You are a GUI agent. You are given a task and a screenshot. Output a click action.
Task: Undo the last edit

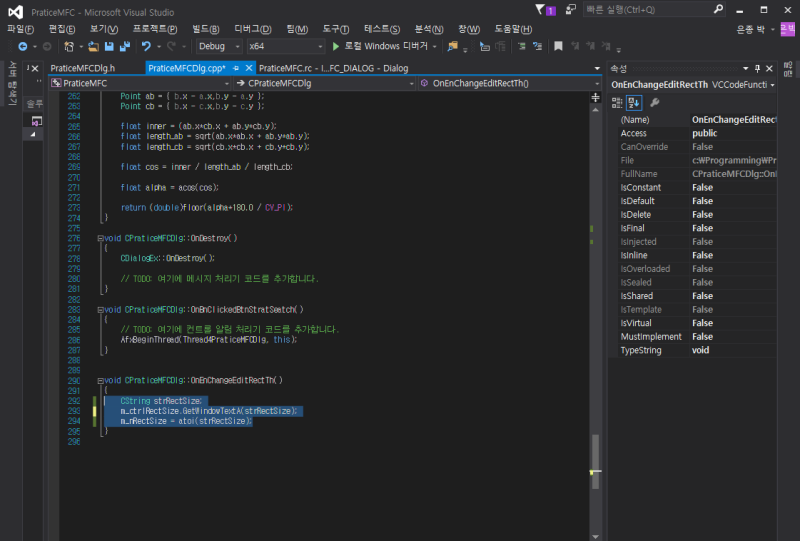click(146, 46)
